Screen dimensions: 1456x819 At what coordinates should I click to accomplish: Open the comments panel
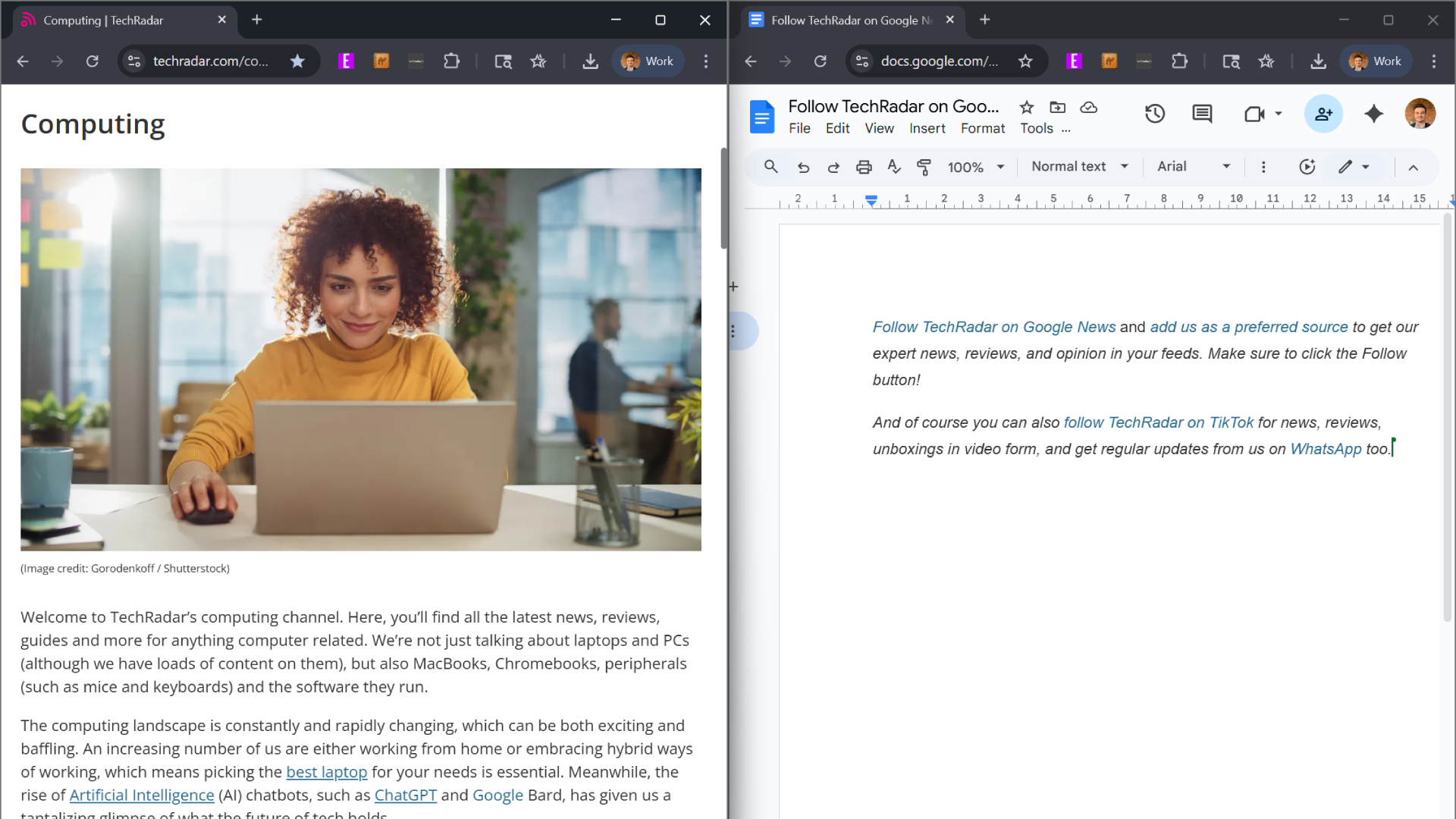[x=1201, y=114]
